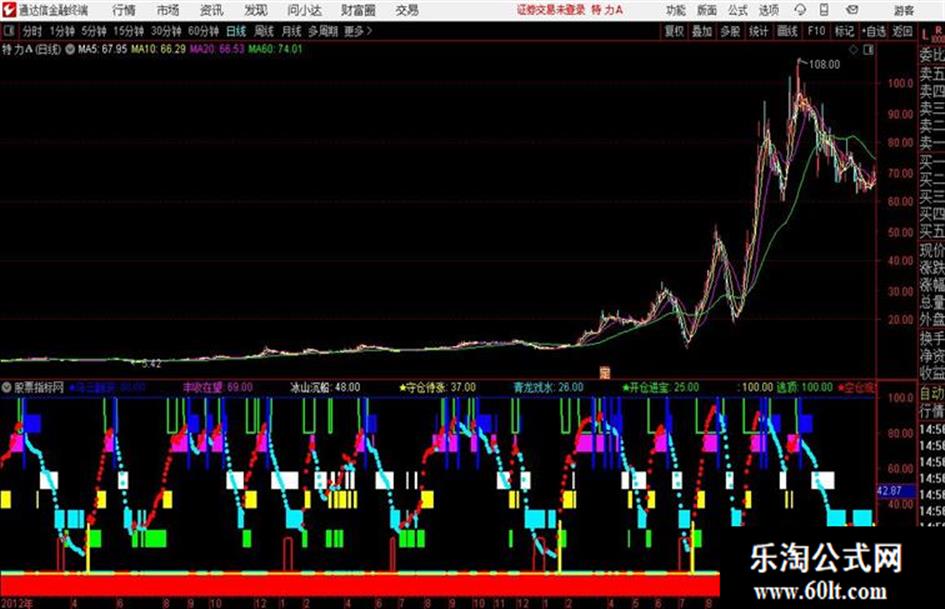Click the 丰收在望 69.00 indicator label
This screenshot has height=609, width=945.
218,387
